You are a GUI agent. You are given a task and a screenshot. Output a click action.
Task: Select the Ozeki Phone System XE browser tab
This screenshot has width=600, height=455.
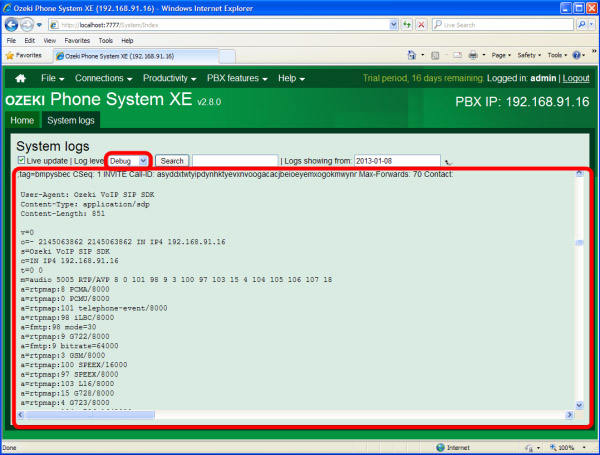tap(136, 56)
